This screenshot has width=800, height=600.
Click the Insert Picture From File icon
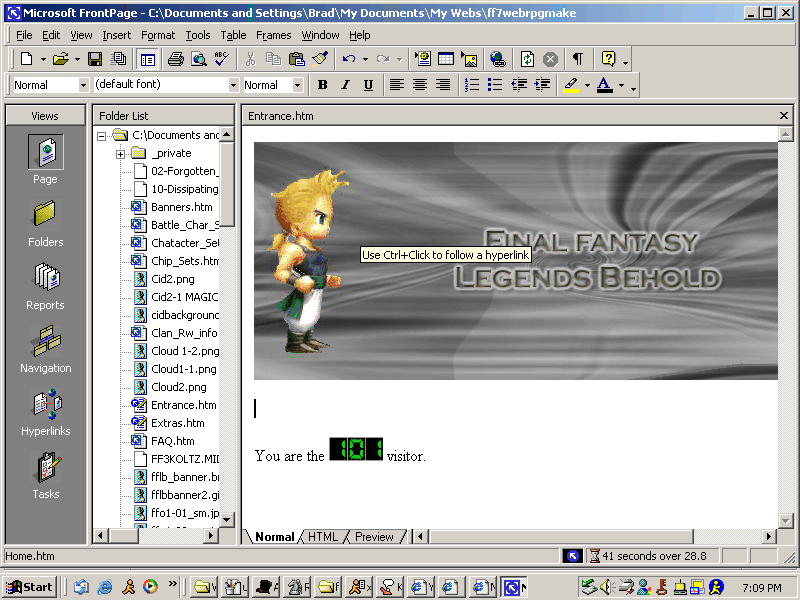click(469, 59)
